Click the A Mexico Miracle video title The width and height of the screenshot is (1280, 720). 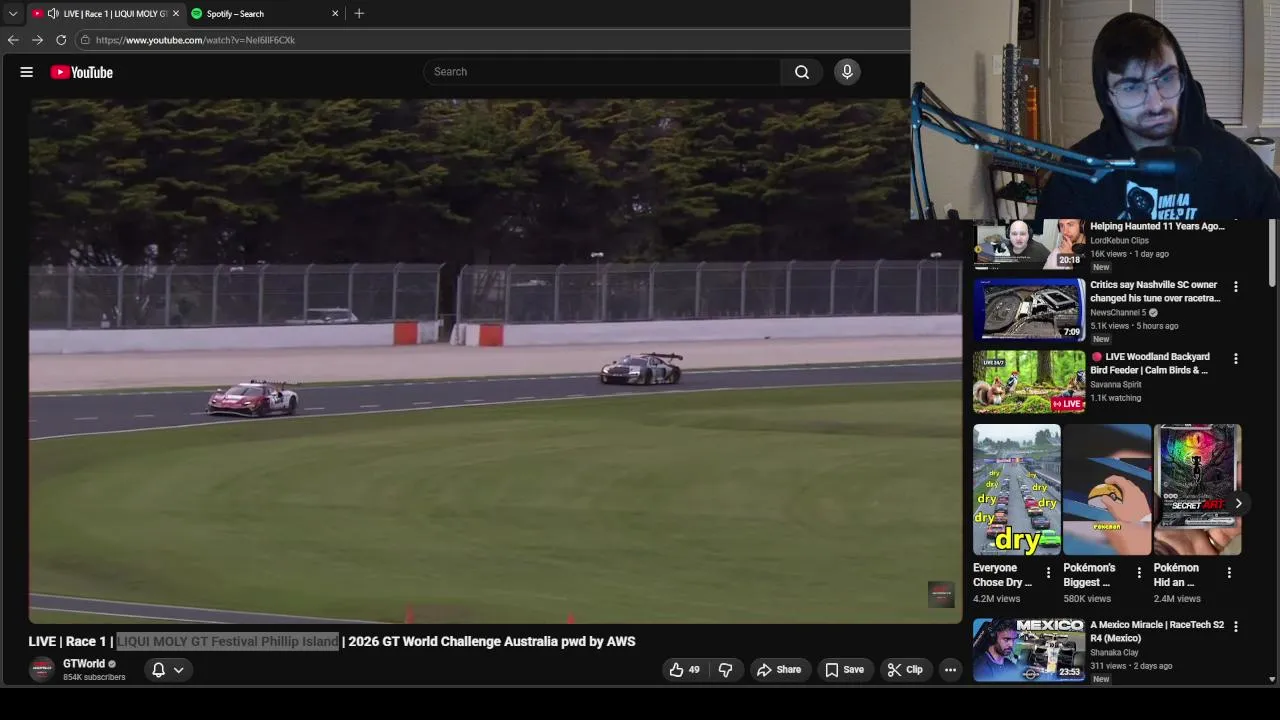1157,631
